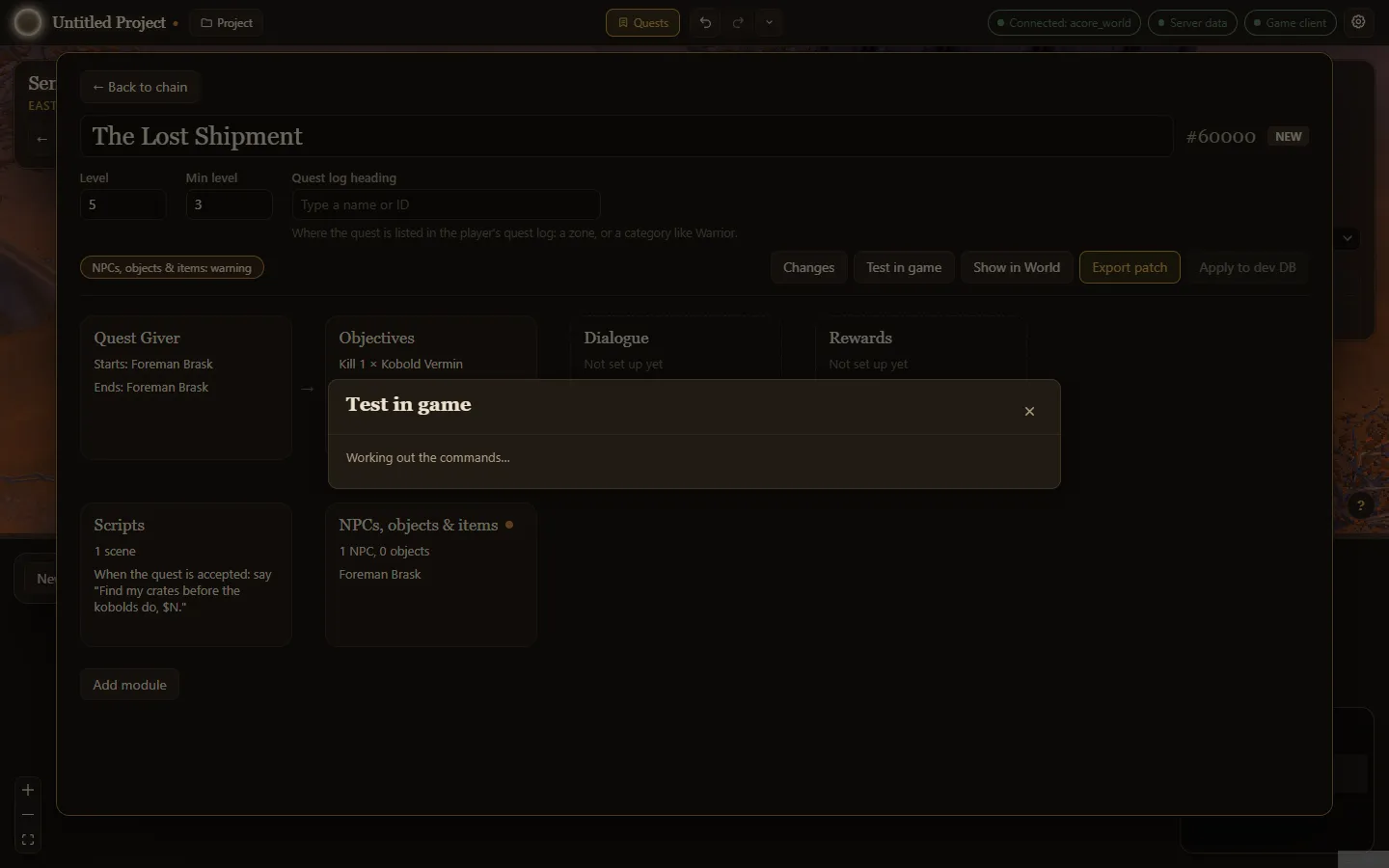Open the Dialogue module card

coord(676,348)
